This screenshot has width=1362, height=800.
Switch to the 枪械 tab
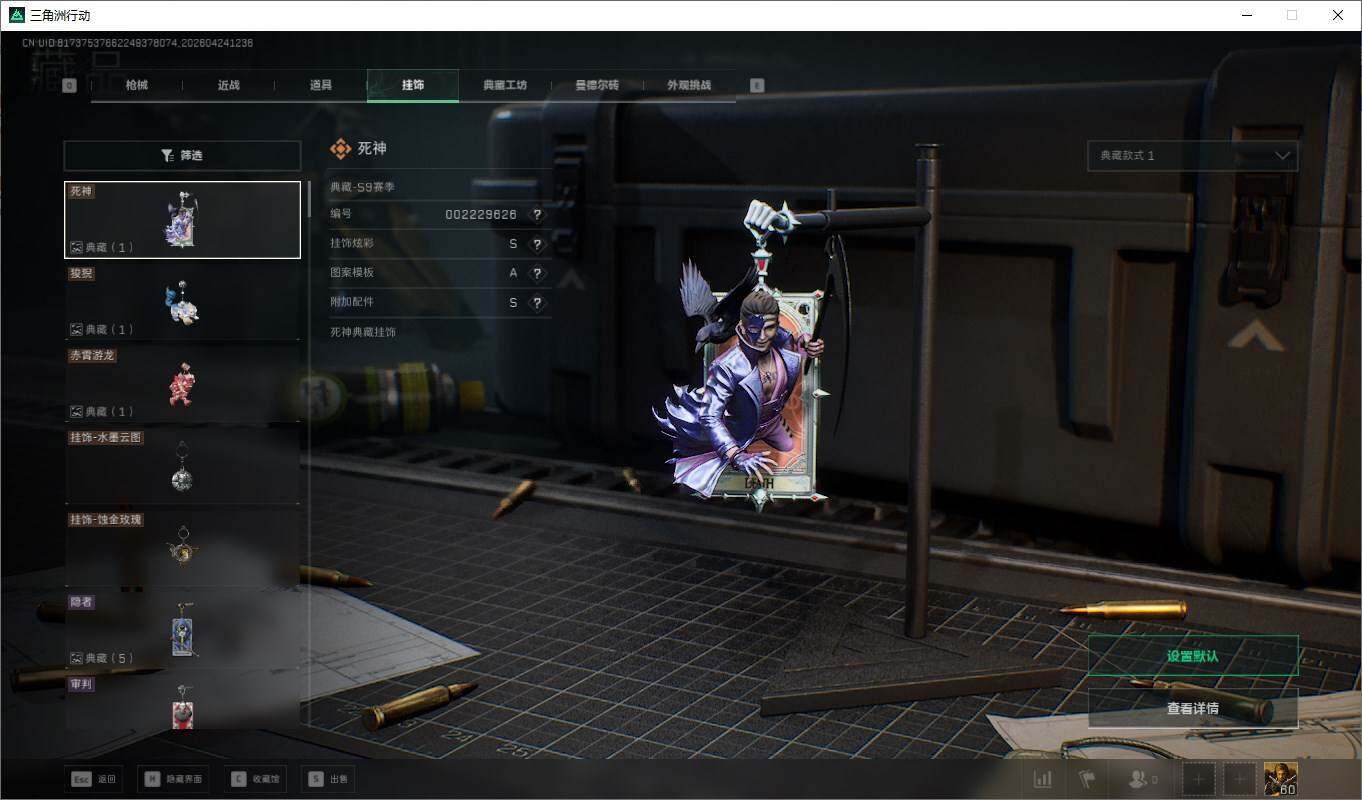click(136, 86)
